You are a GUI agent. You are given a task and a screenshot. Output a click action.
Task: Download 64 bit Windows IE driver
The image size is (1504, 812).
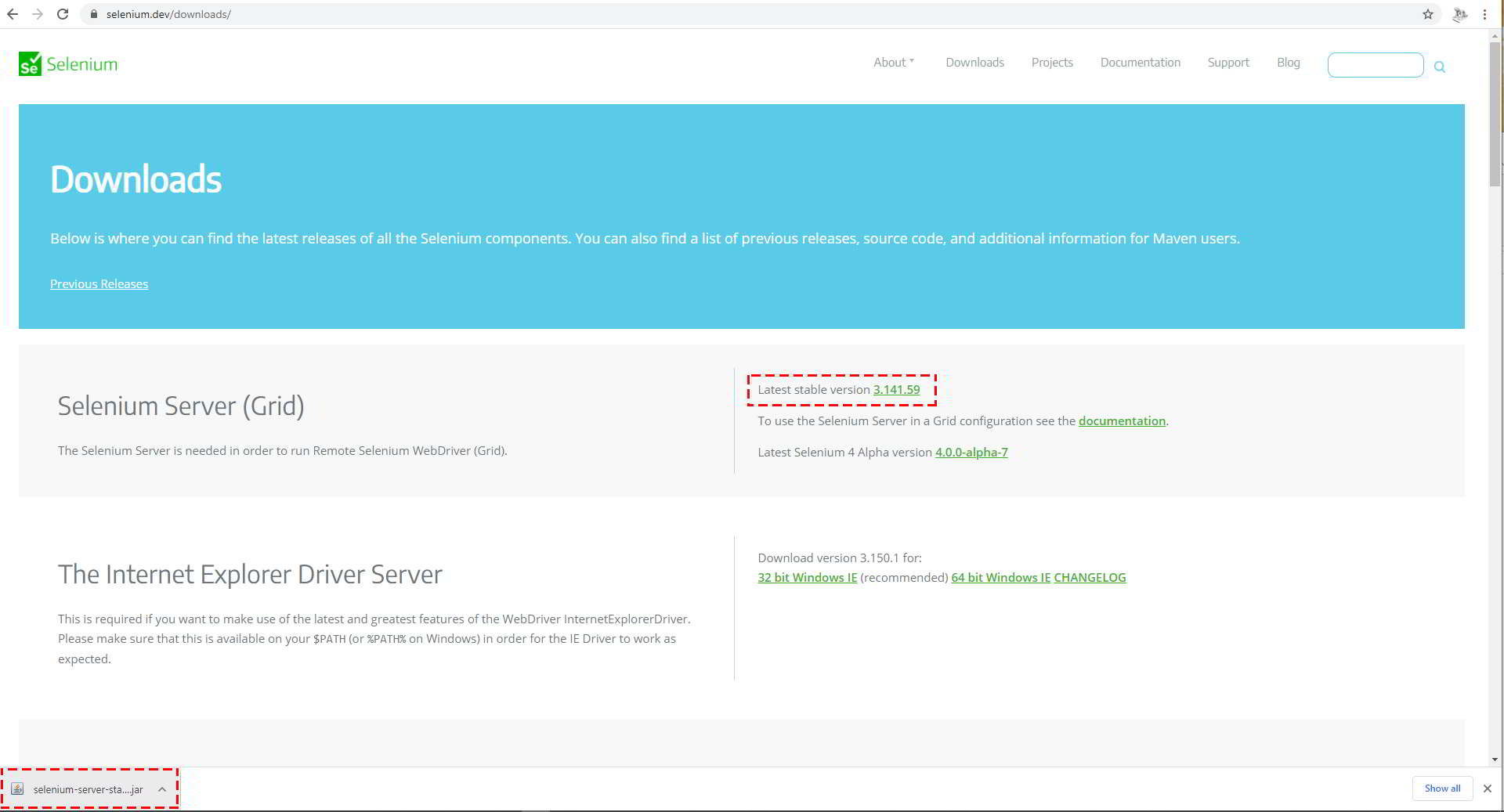coord(1000,577)
